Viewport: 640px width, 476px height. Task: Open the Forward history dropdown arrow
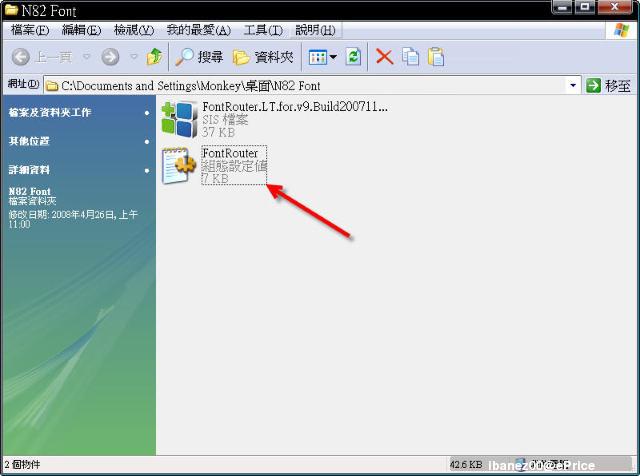[x=134, y=57]
